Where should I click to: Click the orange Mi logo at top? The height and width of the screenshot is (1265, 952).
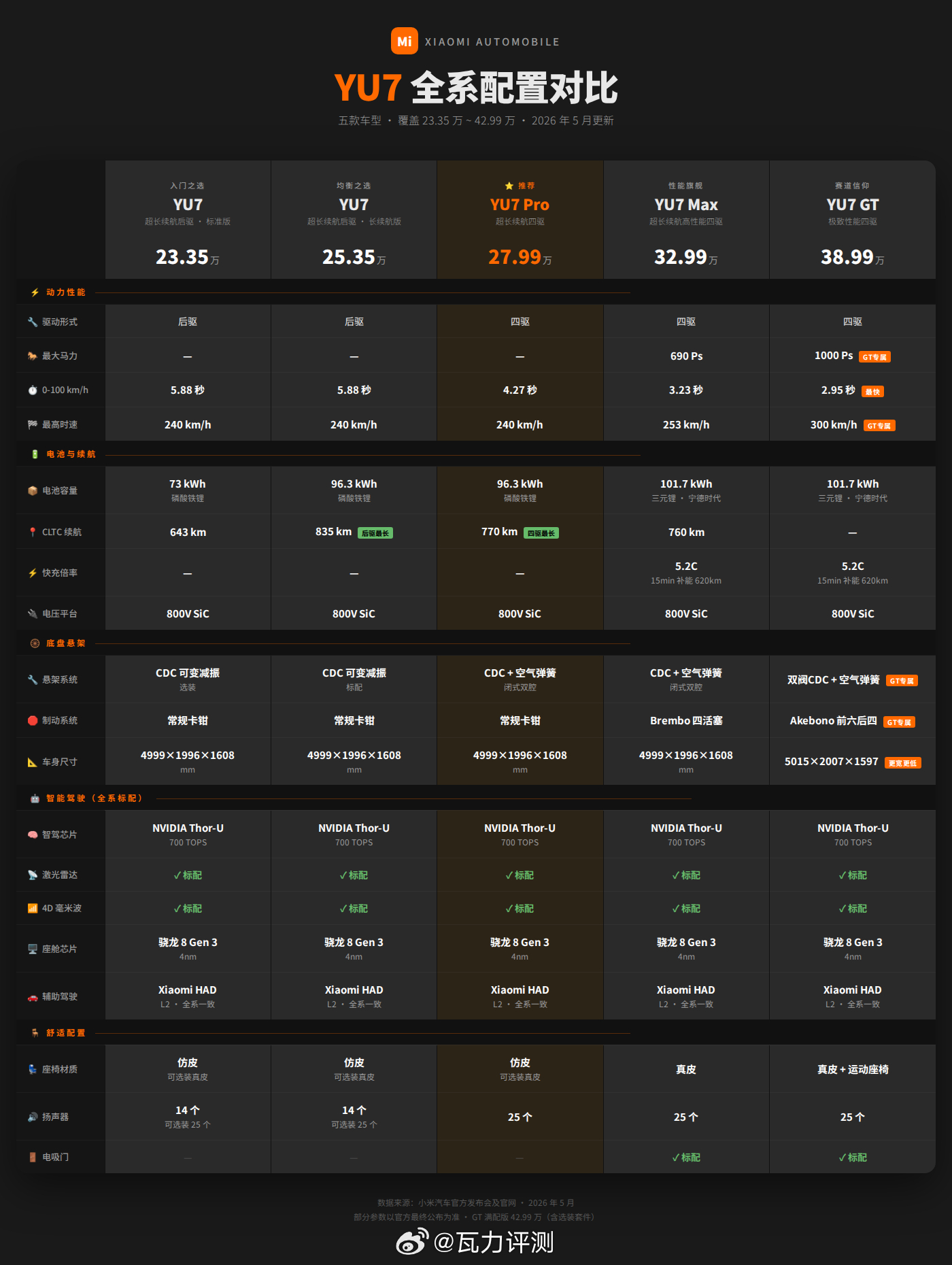(x=404, y=41)
